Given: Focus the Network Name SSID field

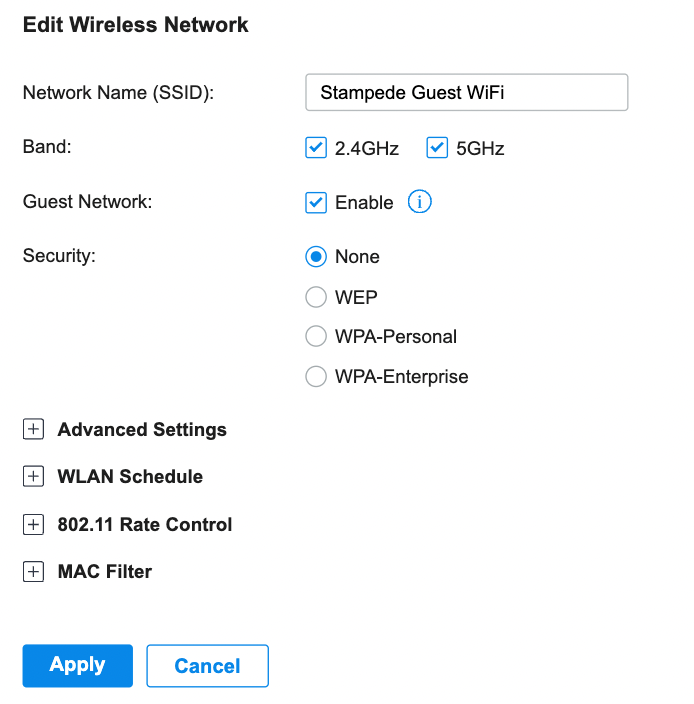Looking at the screenshot, I should [x=466, y=92].
